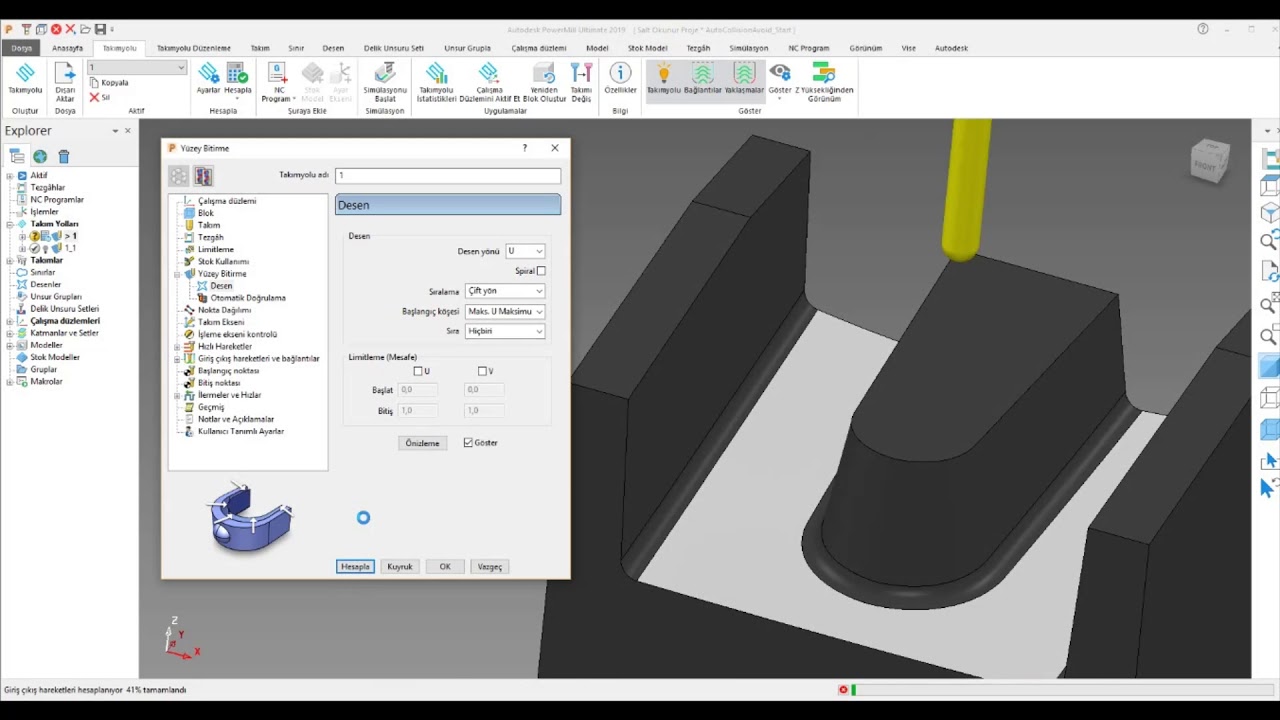Expand Hızlı Hareketler in dialog tree
This screenshot has height=720, width=1280.
(177, 347)
